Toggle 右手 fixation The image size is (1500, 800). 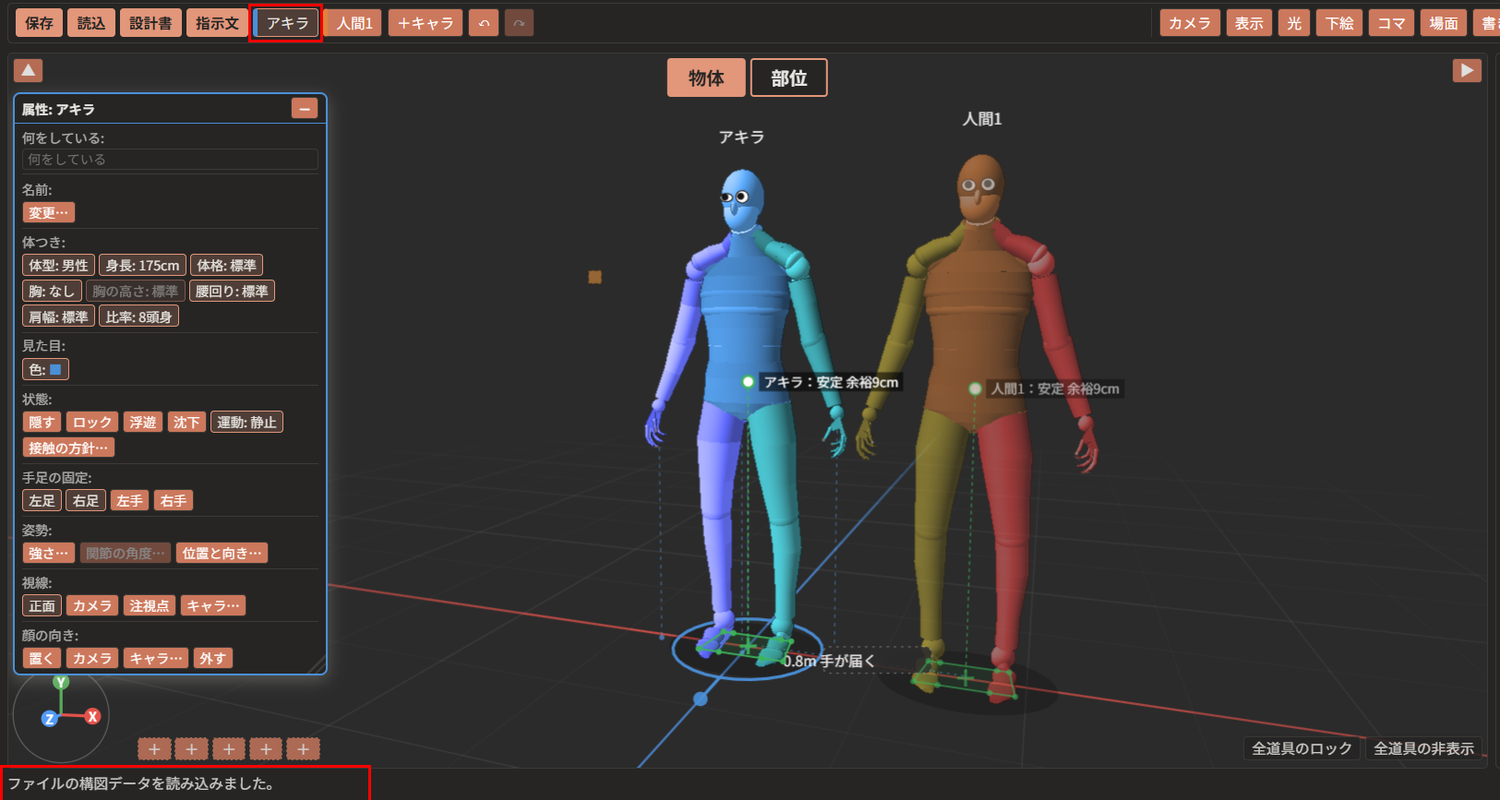[x=174, y=500]
